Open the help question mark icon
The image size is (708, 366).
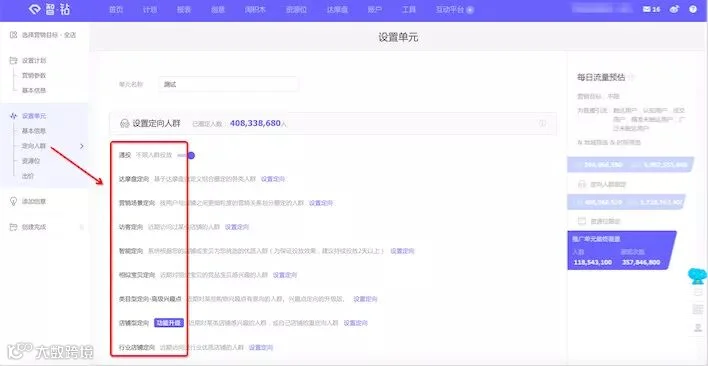693,9
